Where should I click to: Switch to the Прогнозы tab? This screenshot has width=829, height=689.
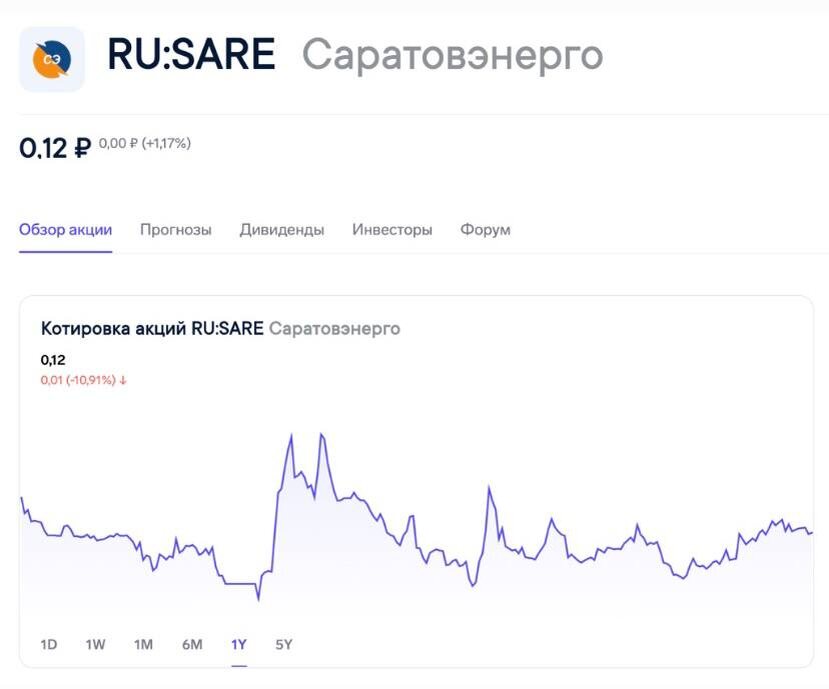[176, 229]
